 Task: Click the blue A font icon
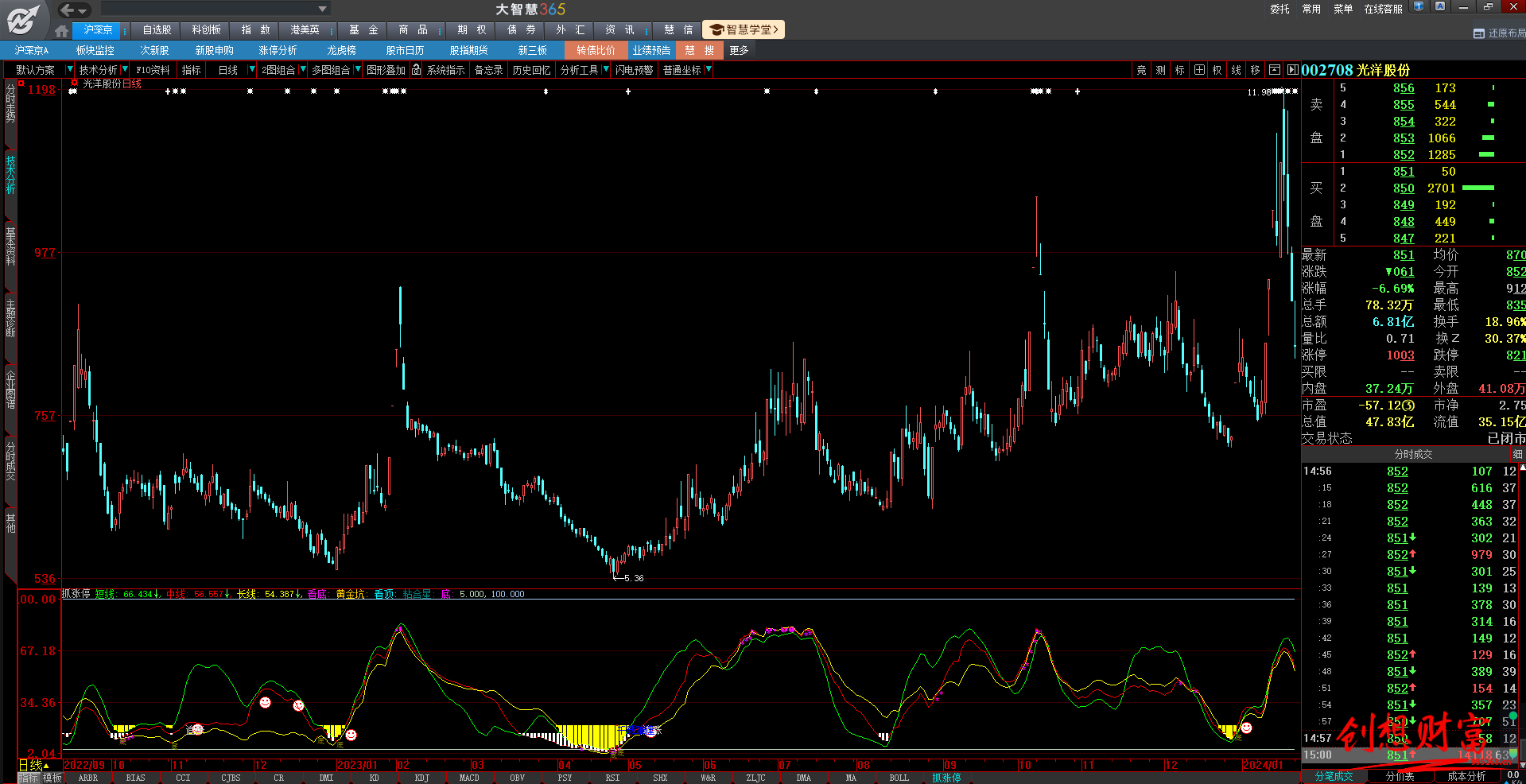pyautogui.click(x=1440, y=6)
